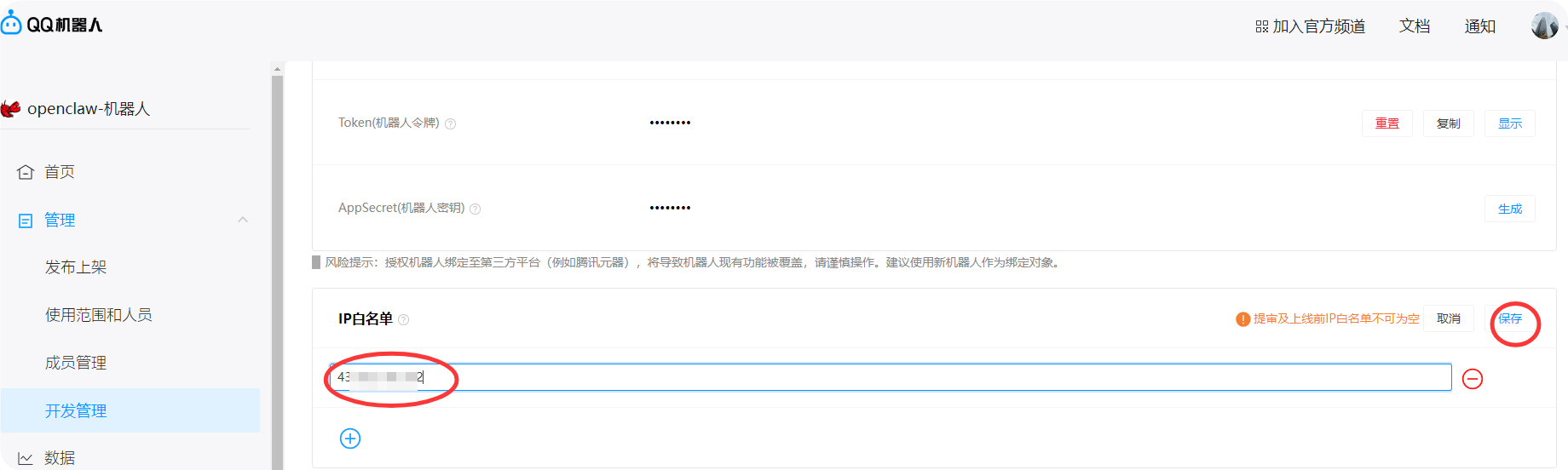Collapse the 管理 section chevron
The width and height of the screenshot is (1568, 470).
243,220
